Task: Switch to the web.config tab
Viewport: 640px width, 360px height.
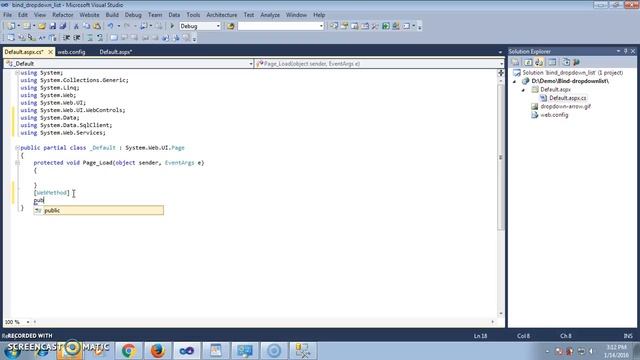Action: [71, 52]
